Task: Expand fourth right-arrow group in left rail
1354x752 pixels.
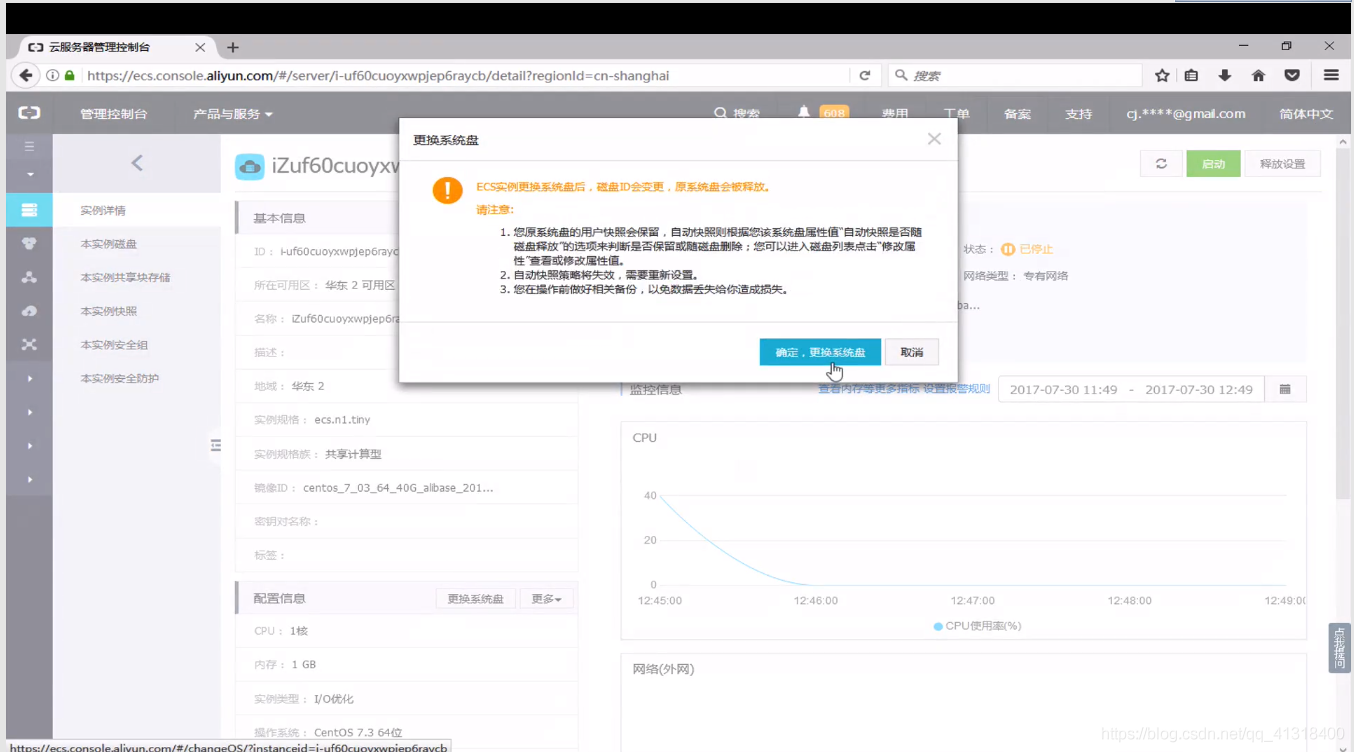Action: click(x=30, y=479)
